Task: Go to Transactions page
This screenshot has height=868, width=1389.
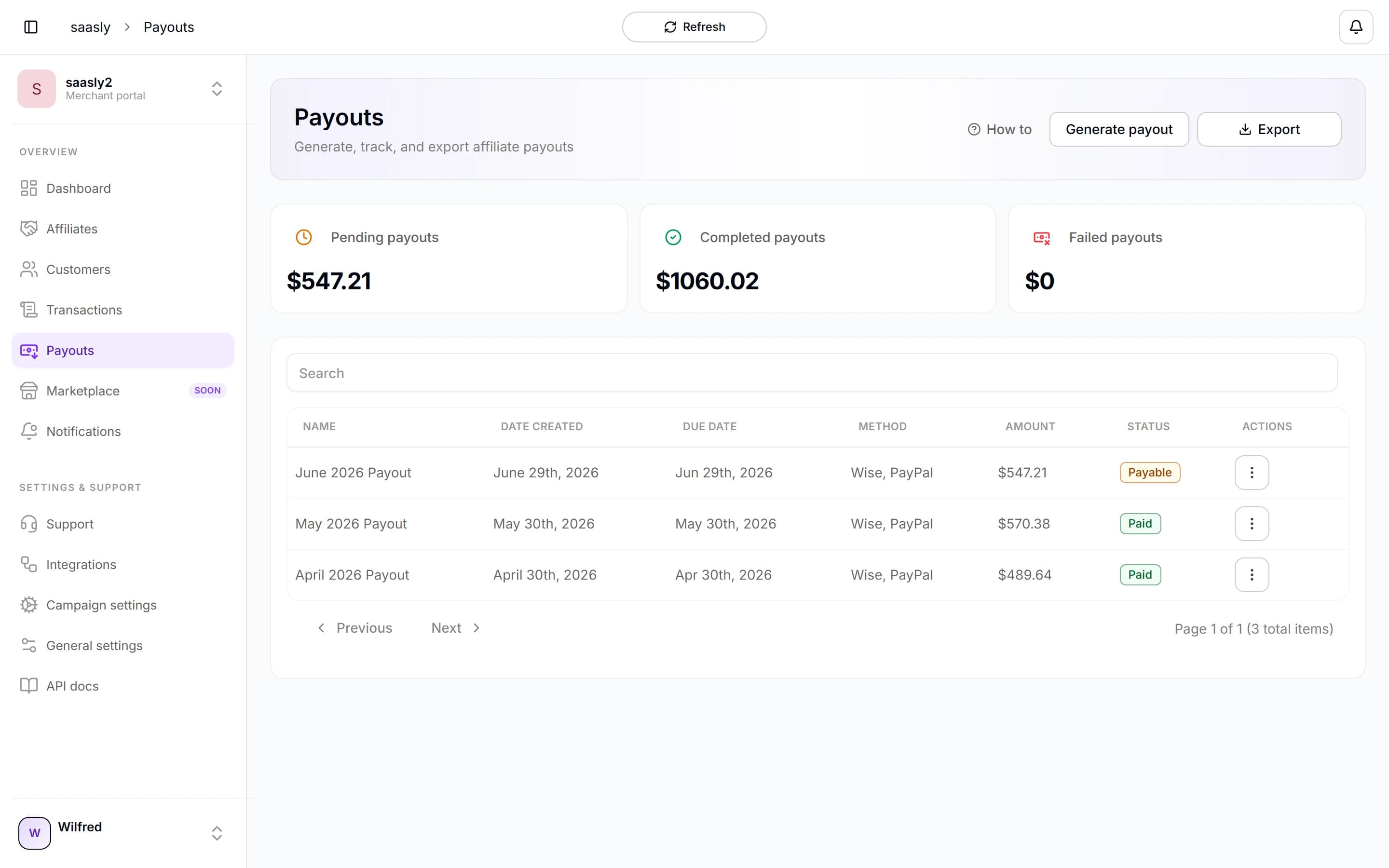Action: (x=123, y=310)
